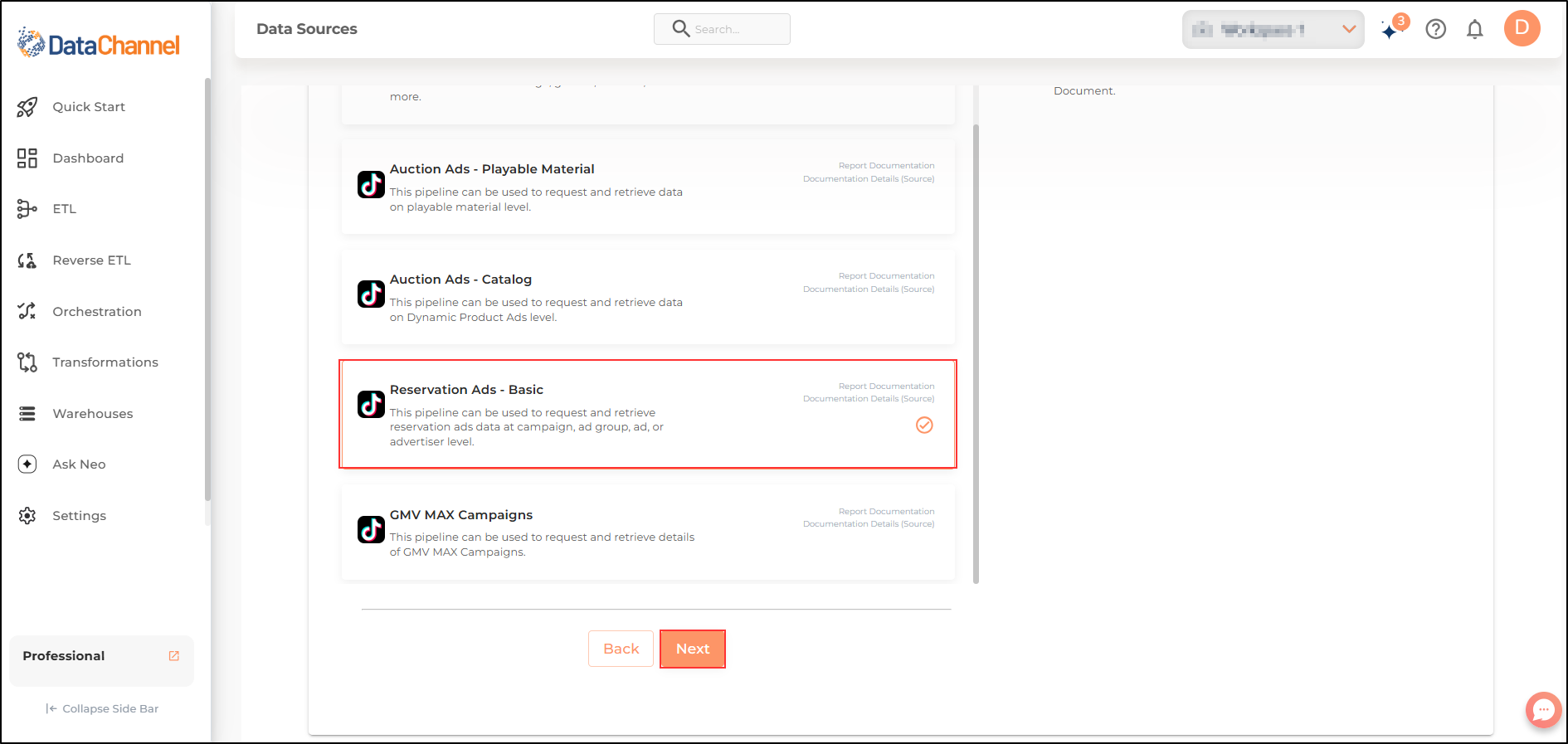Expand the workspace selector dropdown
The image size is (1568, 744).
pos(1273,30)
